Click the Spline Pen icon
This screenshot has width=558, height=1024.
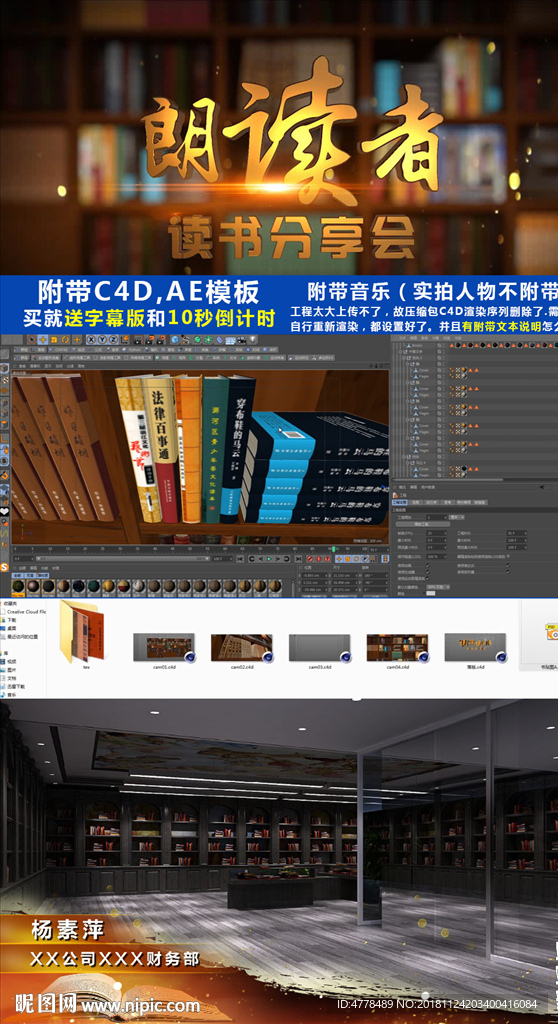(186, 340)
